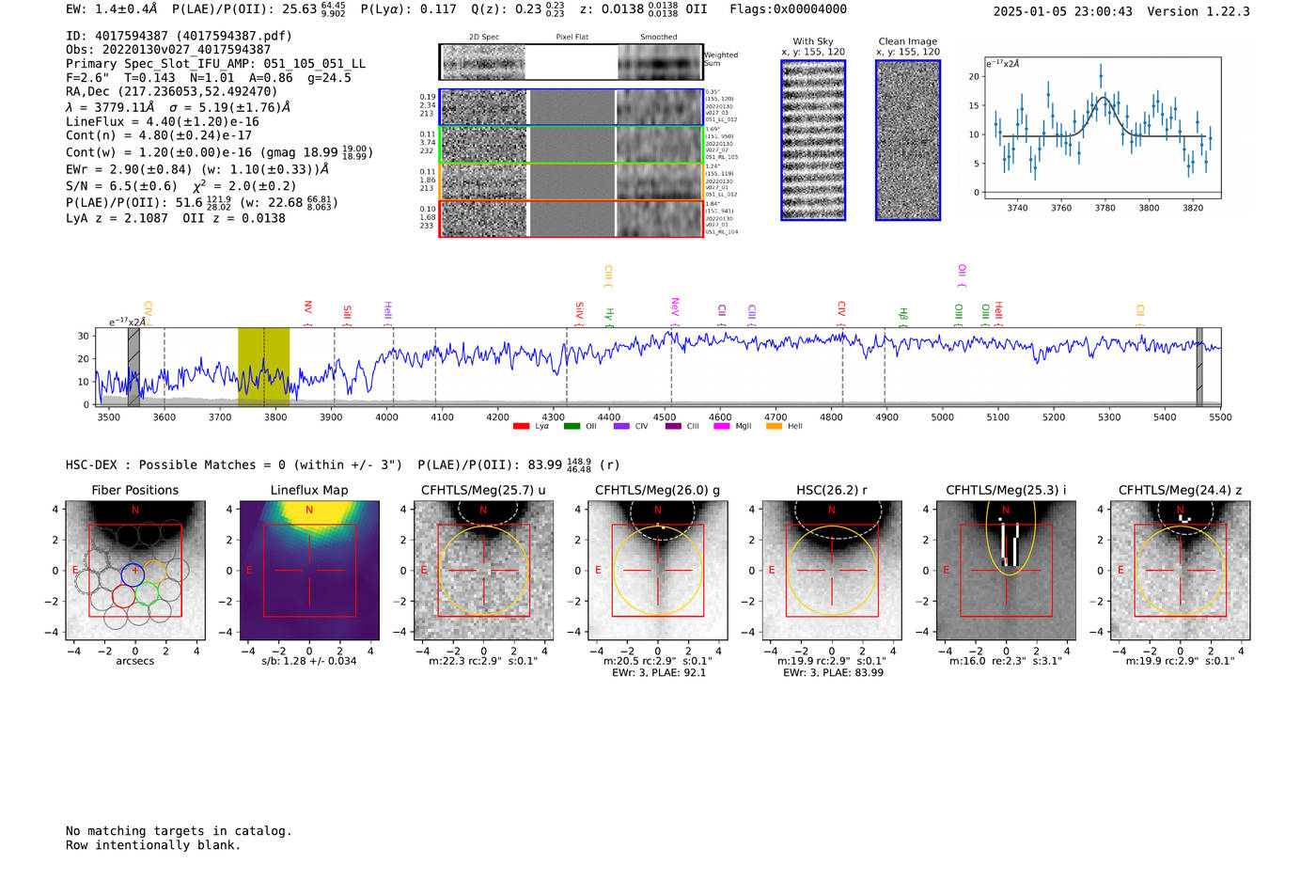Click the Fiber Positions thumbnail
Screen dimensions: 1316x896
coord(135,571)
